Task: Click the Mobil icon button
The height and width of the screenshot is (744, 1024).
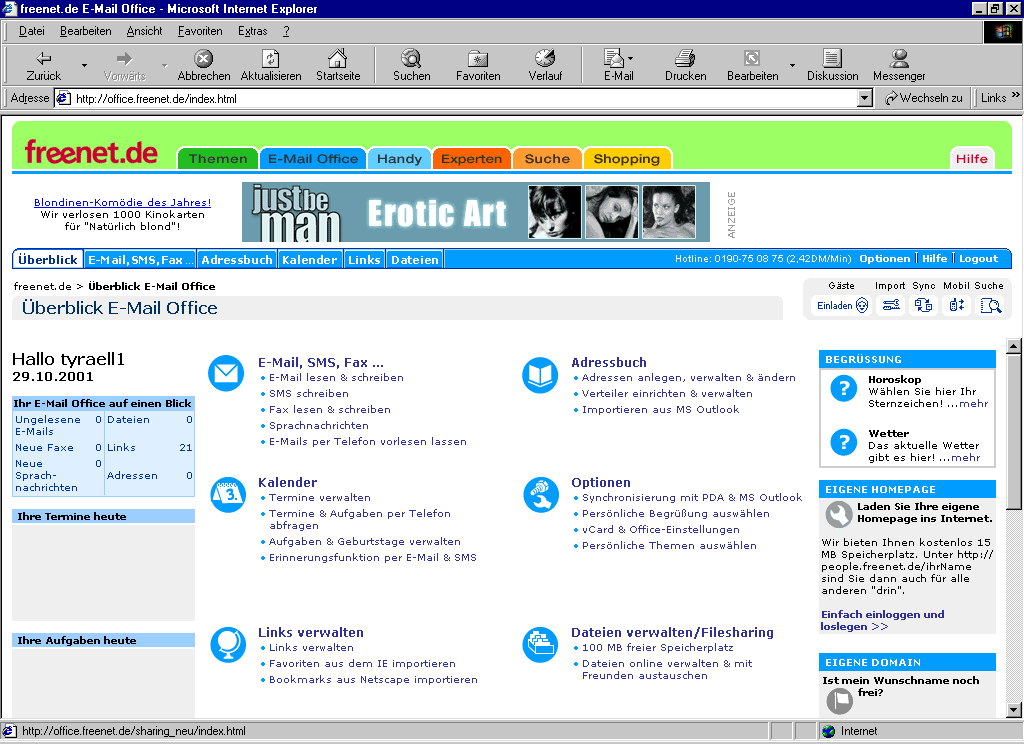Action: click(957, 305)
